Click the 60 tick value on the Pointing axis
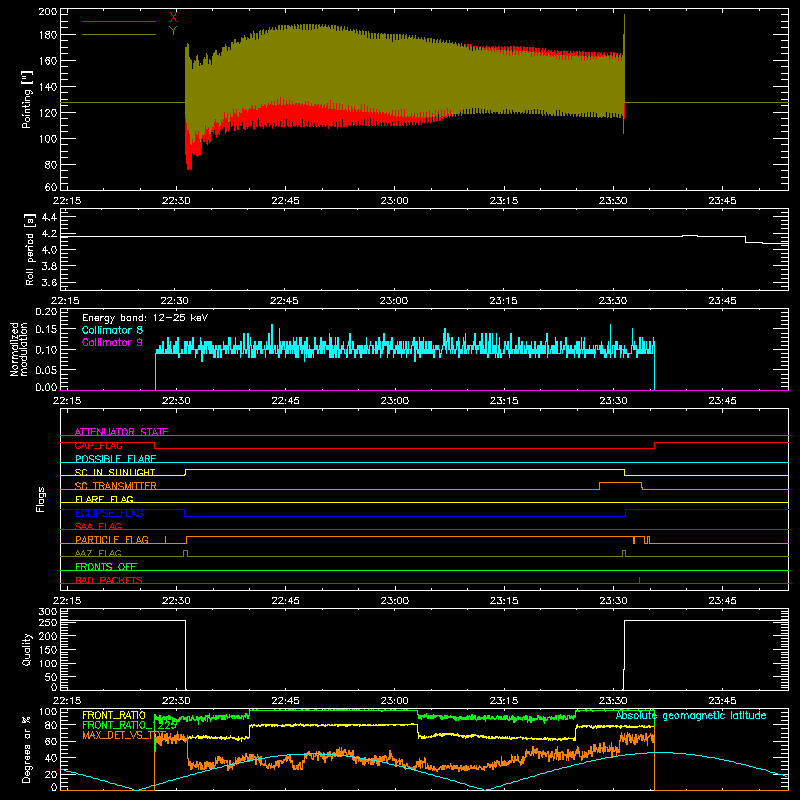The width and height of the screenshot is (800, 800). (x=51, y=187)
